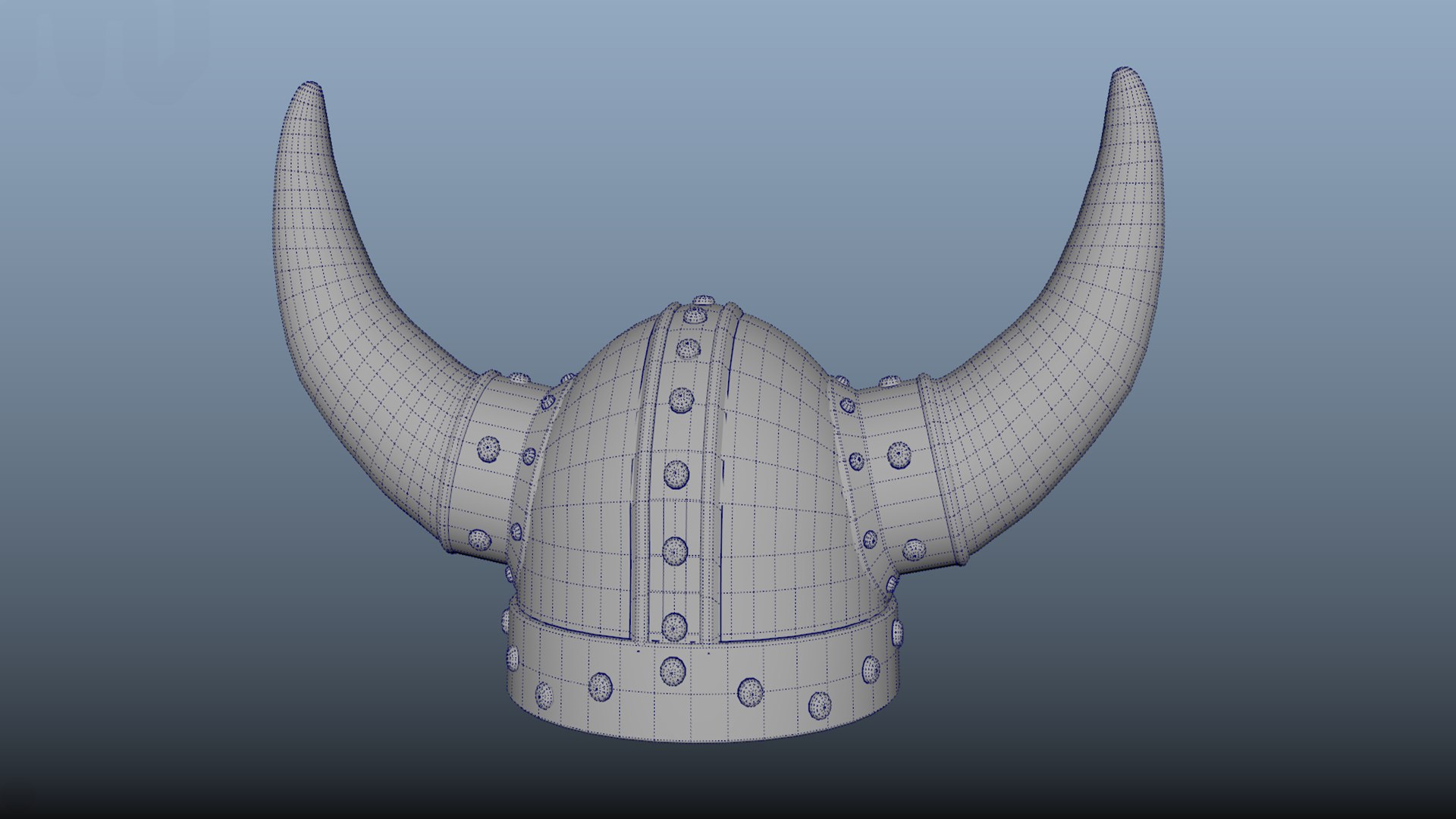
Task: Select the curved middle of the left horn
Action: tap(334, 303)
